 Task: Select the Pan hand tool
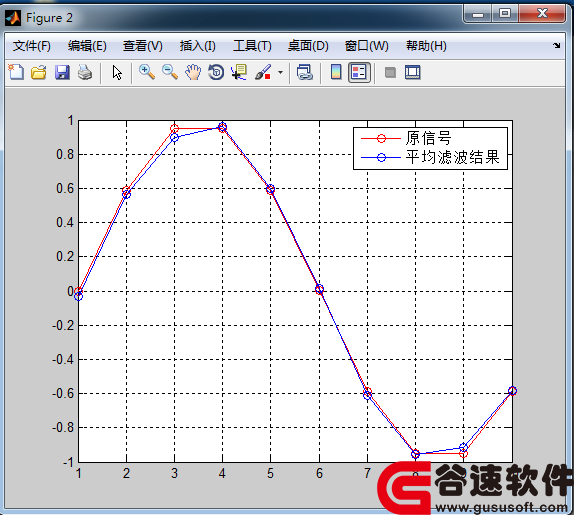tap(193, 72)
